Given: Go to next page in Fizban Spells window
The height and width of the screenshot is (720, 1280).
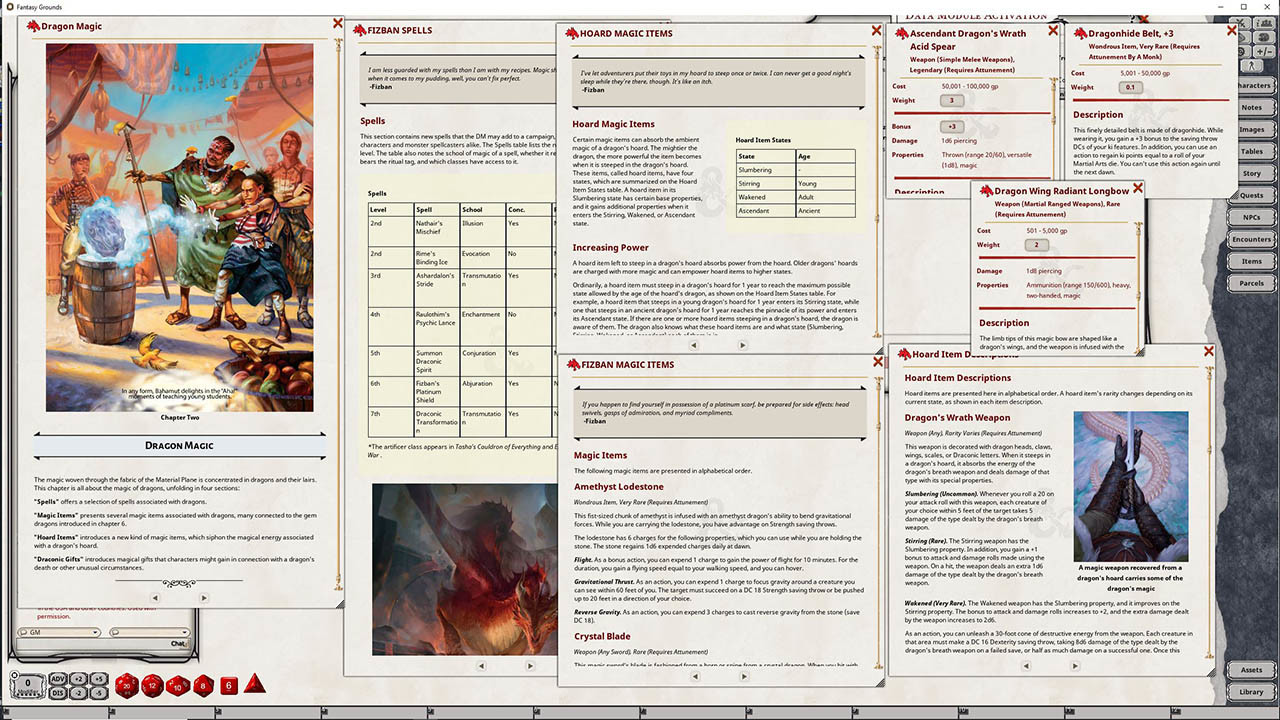Looking at the screenshot, I should 531,665.
